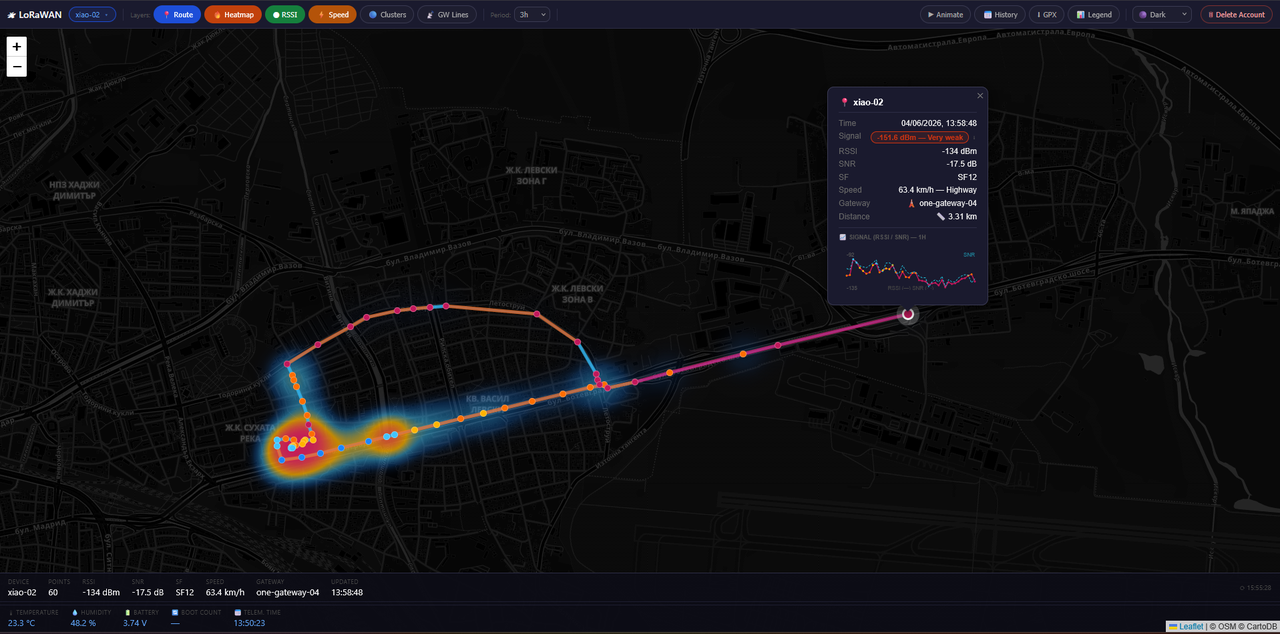Click the white dot icon on RSSI button

click(x=277, y=15)
